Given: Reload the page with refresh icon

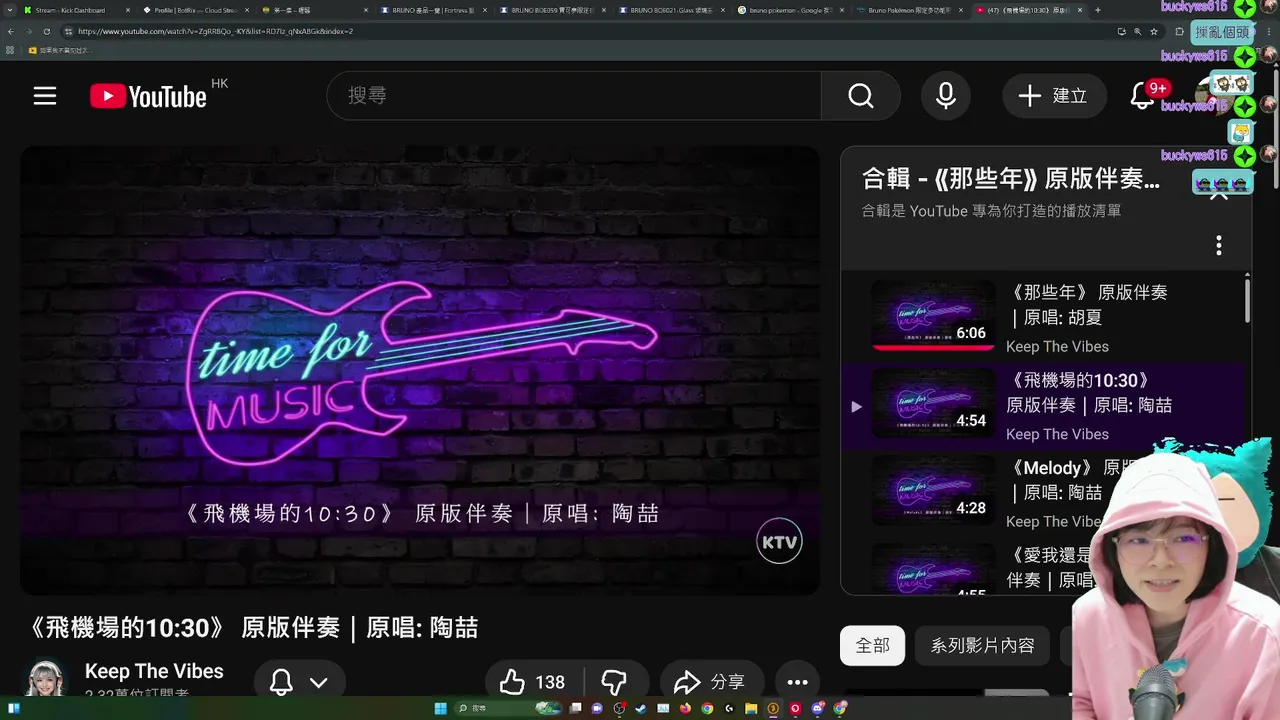Looking at the screenshot, I should click(x=46, y=31).
